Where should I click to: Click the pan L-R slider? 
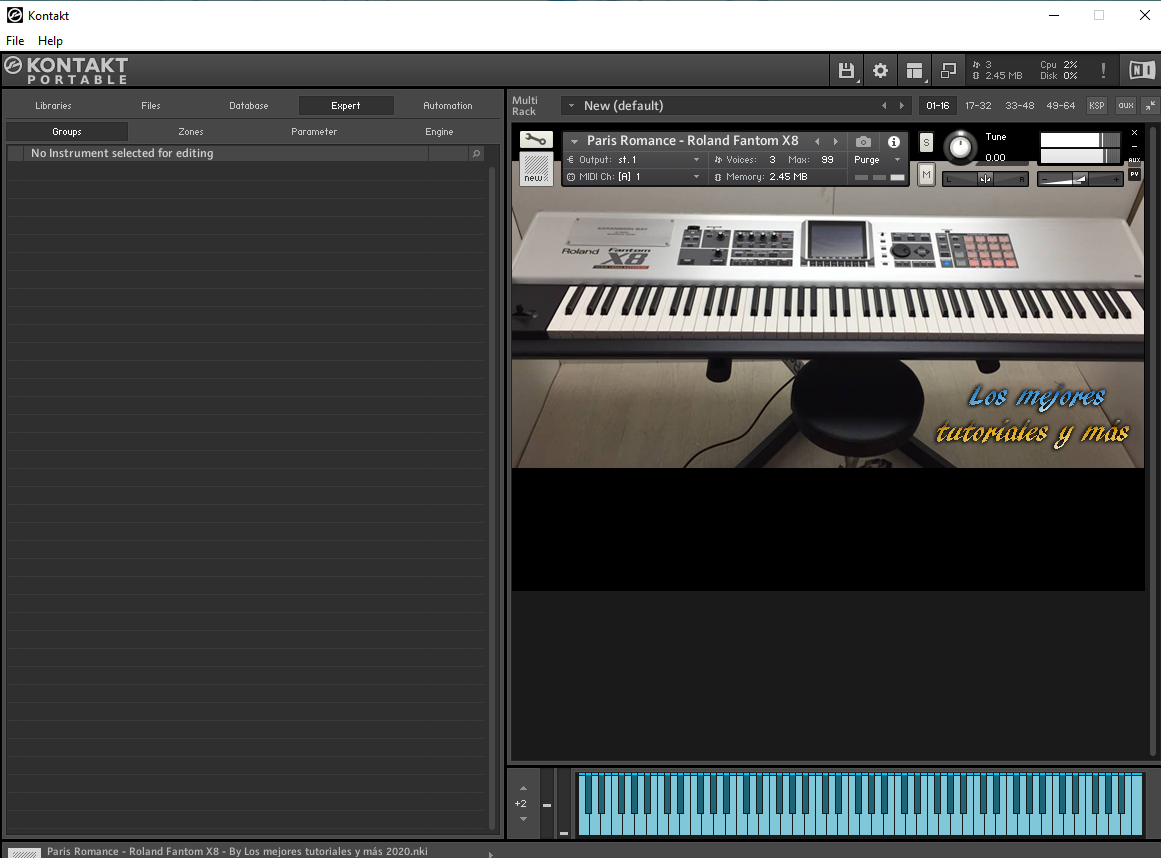985,179
